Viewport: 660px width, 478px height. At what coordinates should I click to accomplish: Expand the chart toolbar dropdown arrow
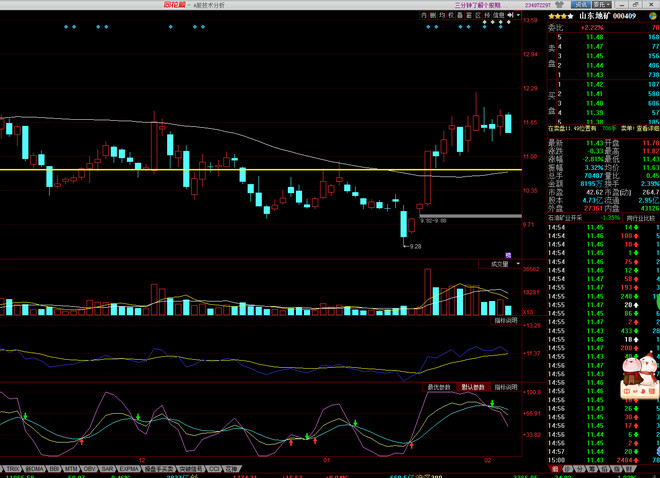click(518, 15)
